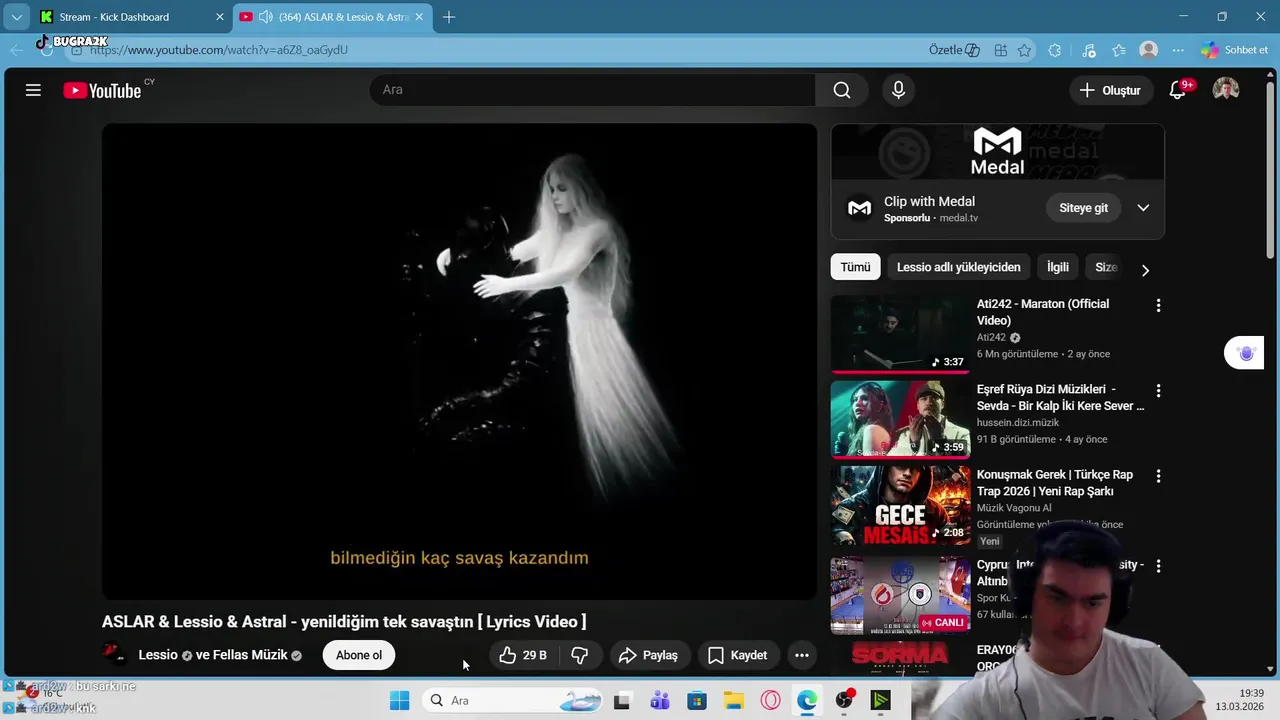The width and height of the screenshot is (1280, 720).
Task: Open browser settings and more menu
Action: coord(1178,50)
